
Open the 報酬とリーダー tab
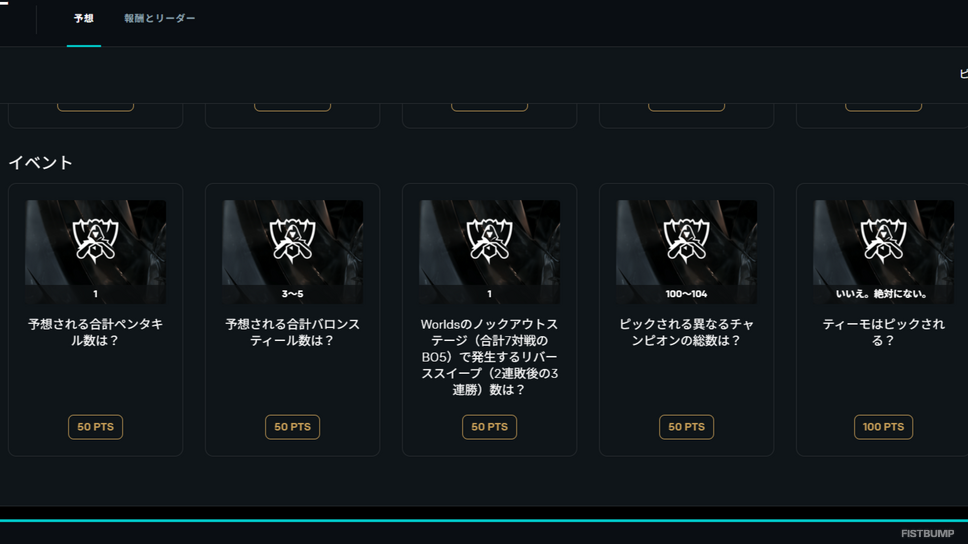pos(159,19)
